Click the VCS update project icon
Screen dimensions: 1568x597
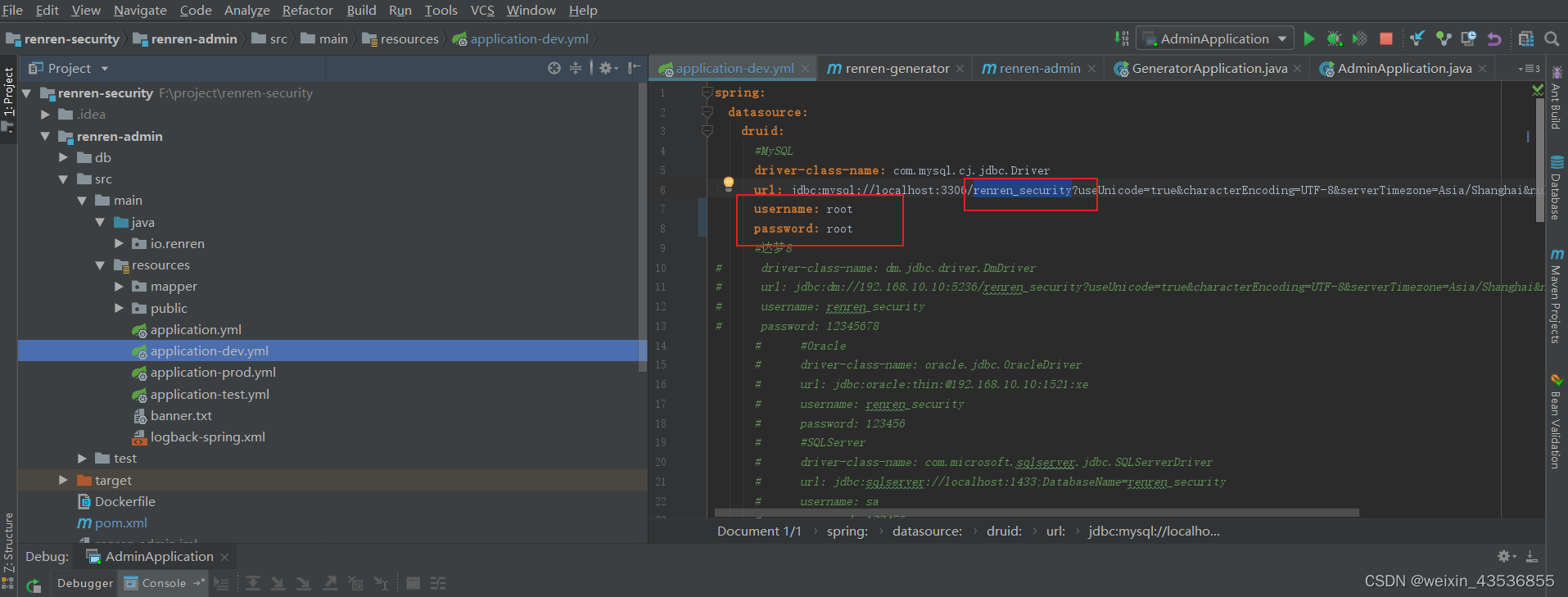point(1417,38)
